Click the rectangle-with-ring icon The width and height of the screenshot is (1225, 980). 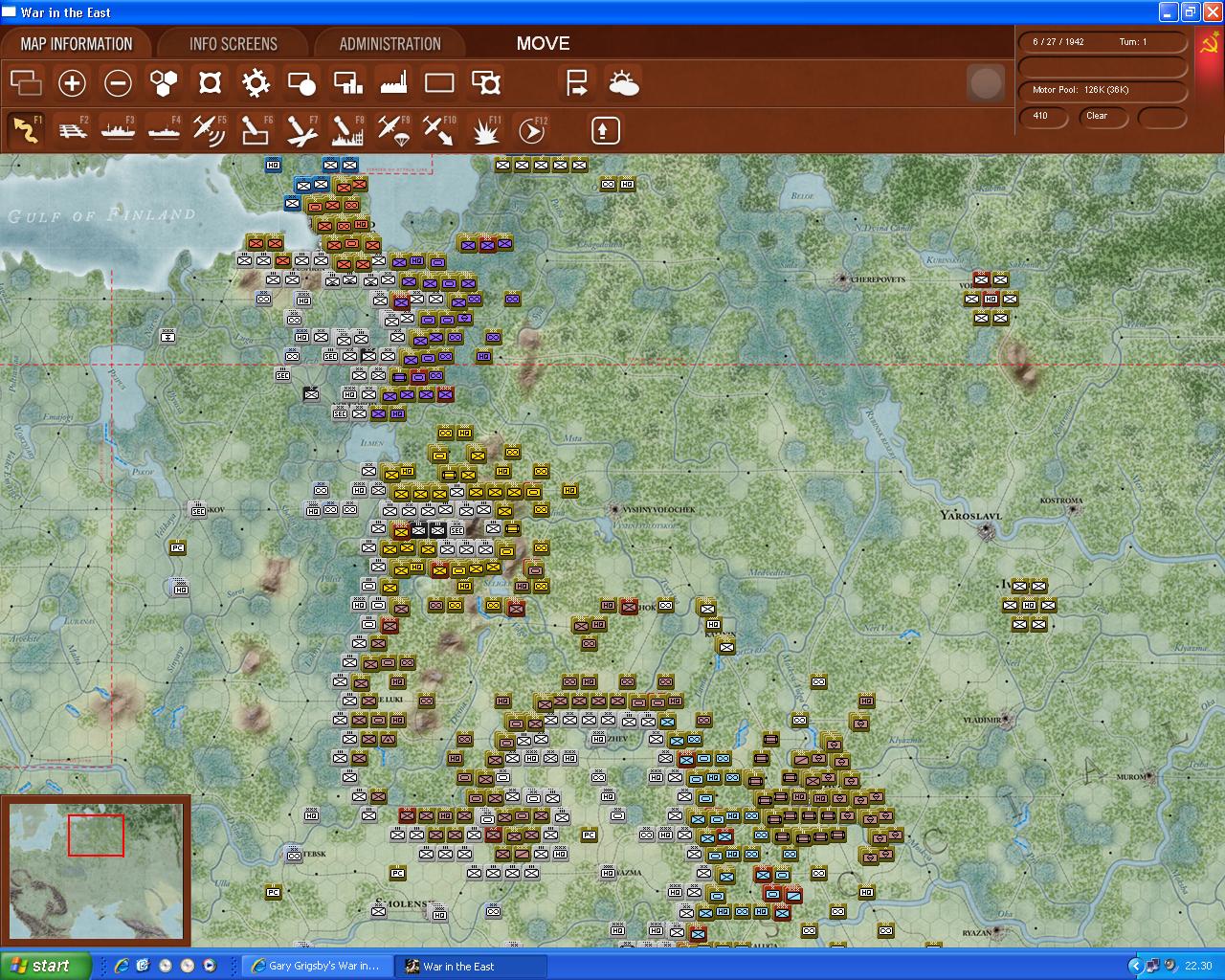click(486, 83)
